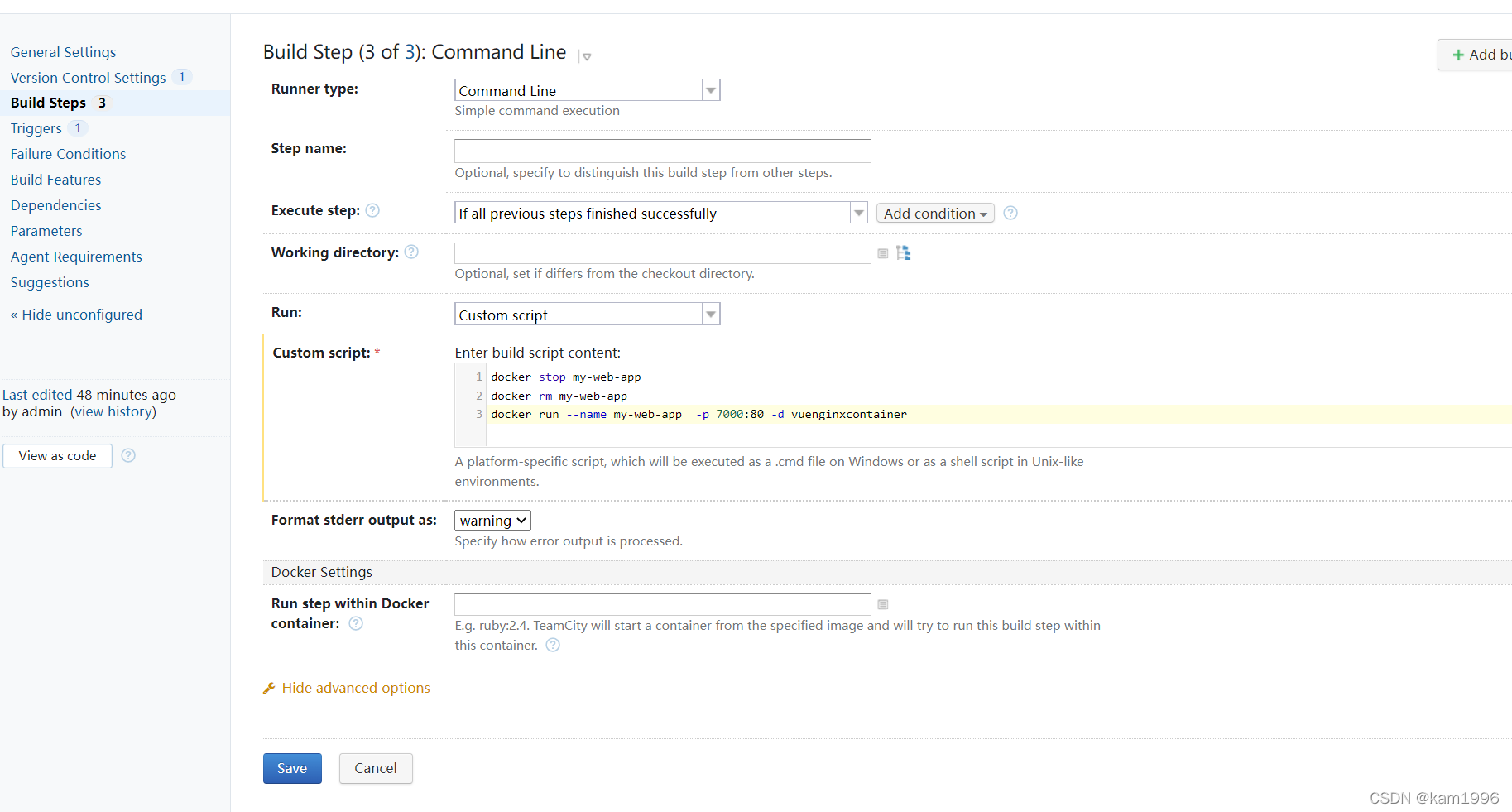This screenshot has height=812, width=1512.
Task: Click the Save button
Action: tap(292, 768)
